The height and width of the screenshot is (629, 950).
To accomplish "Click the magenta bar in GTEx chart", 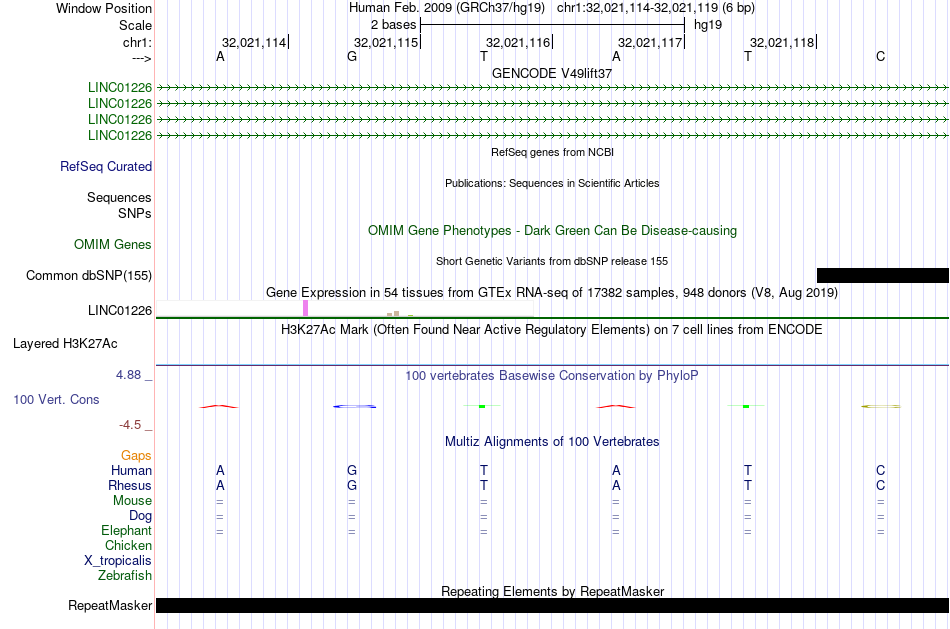I will pyautogui.click(x=305, y=308).
